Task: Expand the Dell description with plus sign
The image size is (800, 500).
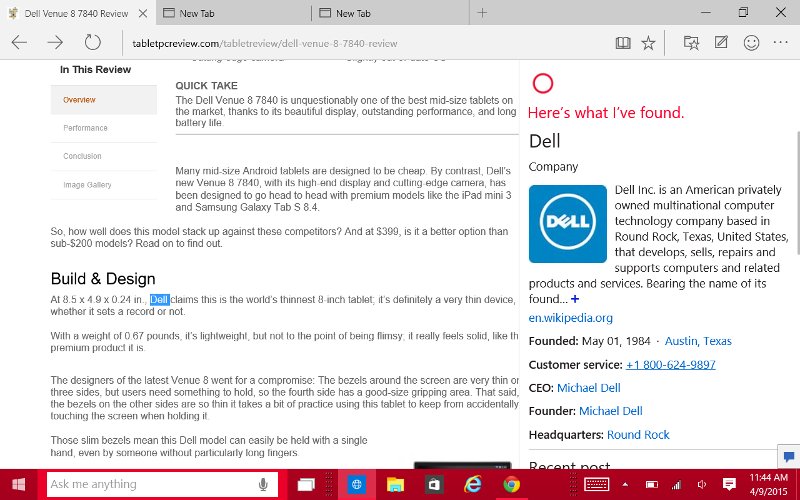Action: (x=575, y=299)
